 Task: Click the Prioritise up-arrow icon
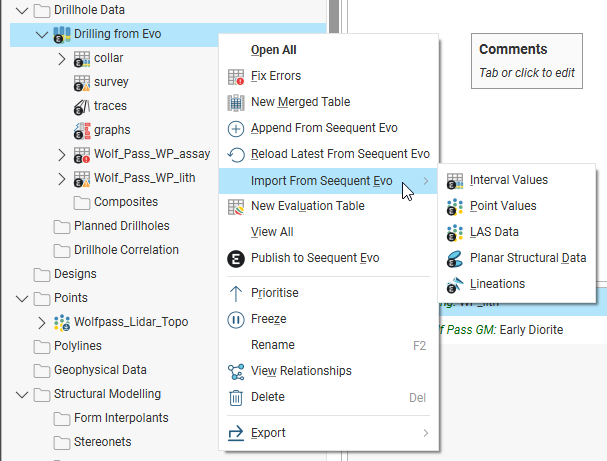tap(236, 293)
